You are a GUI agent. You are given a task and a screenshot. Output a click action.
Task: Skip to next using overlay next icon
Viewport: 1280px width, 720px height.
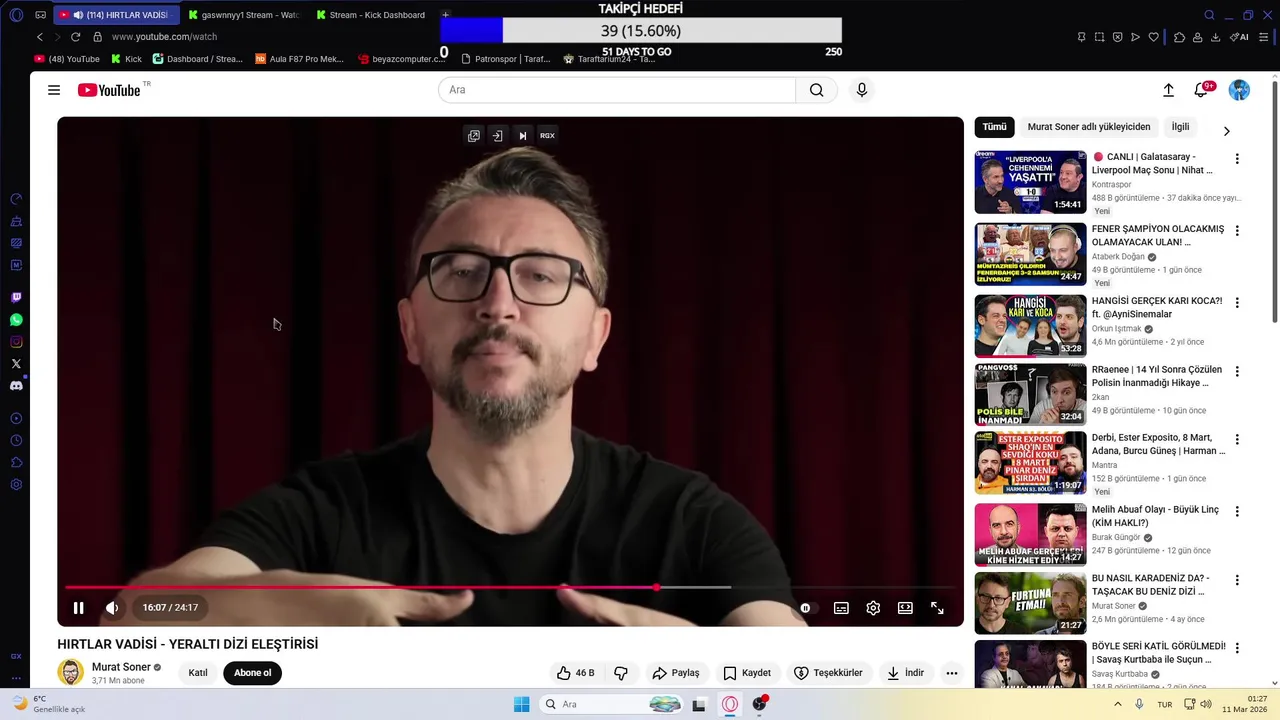pyautogui.click(x=522, y=136)
